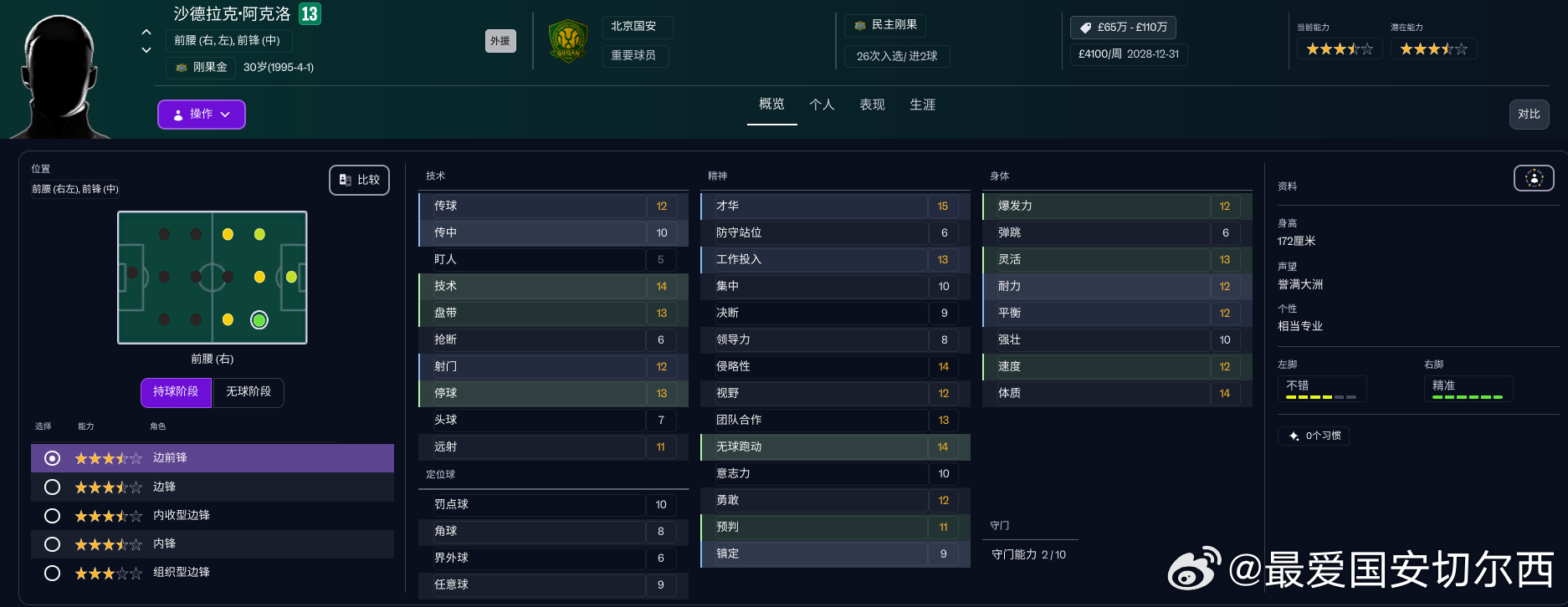Click the Beijing Guoan club badge
Image resolution: width=1568 pixels, height=607 pixels.
[567, 41]
